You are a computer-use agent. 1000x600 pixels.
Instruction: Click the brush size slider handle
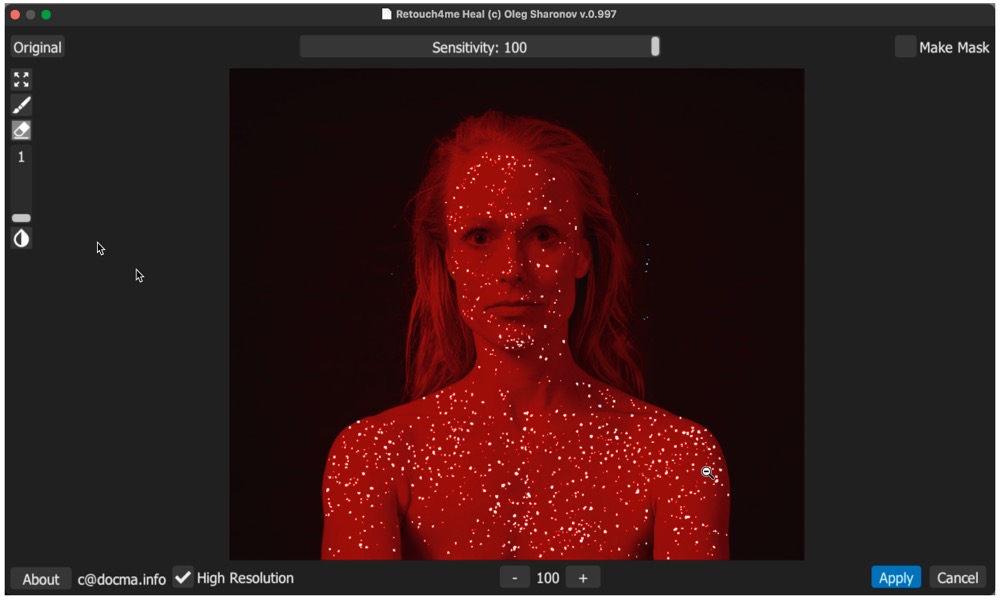point(21,218)
